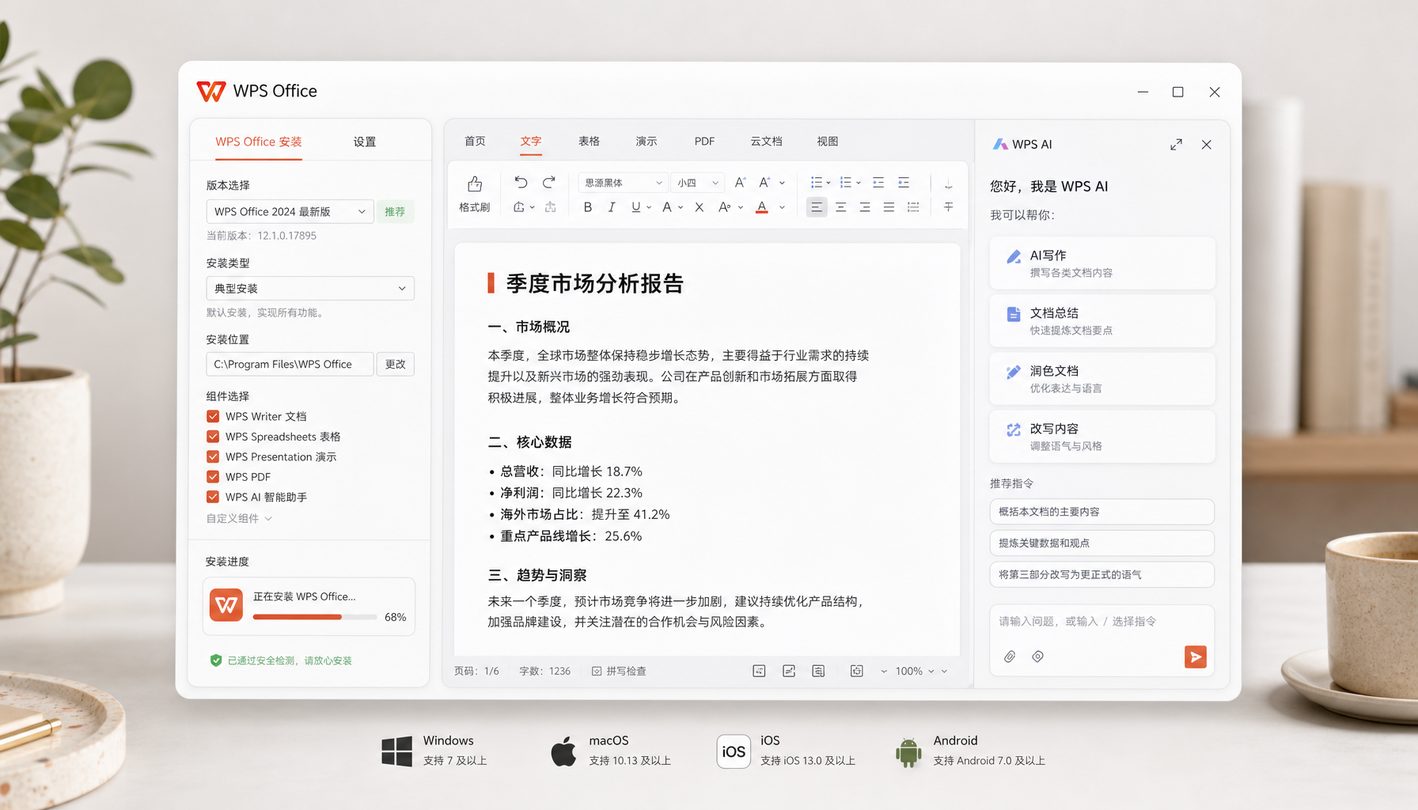This screenshot has width=1418, height=810.
Task: Open the bullet list style dropdown arrow
Action: coord(829,183)
